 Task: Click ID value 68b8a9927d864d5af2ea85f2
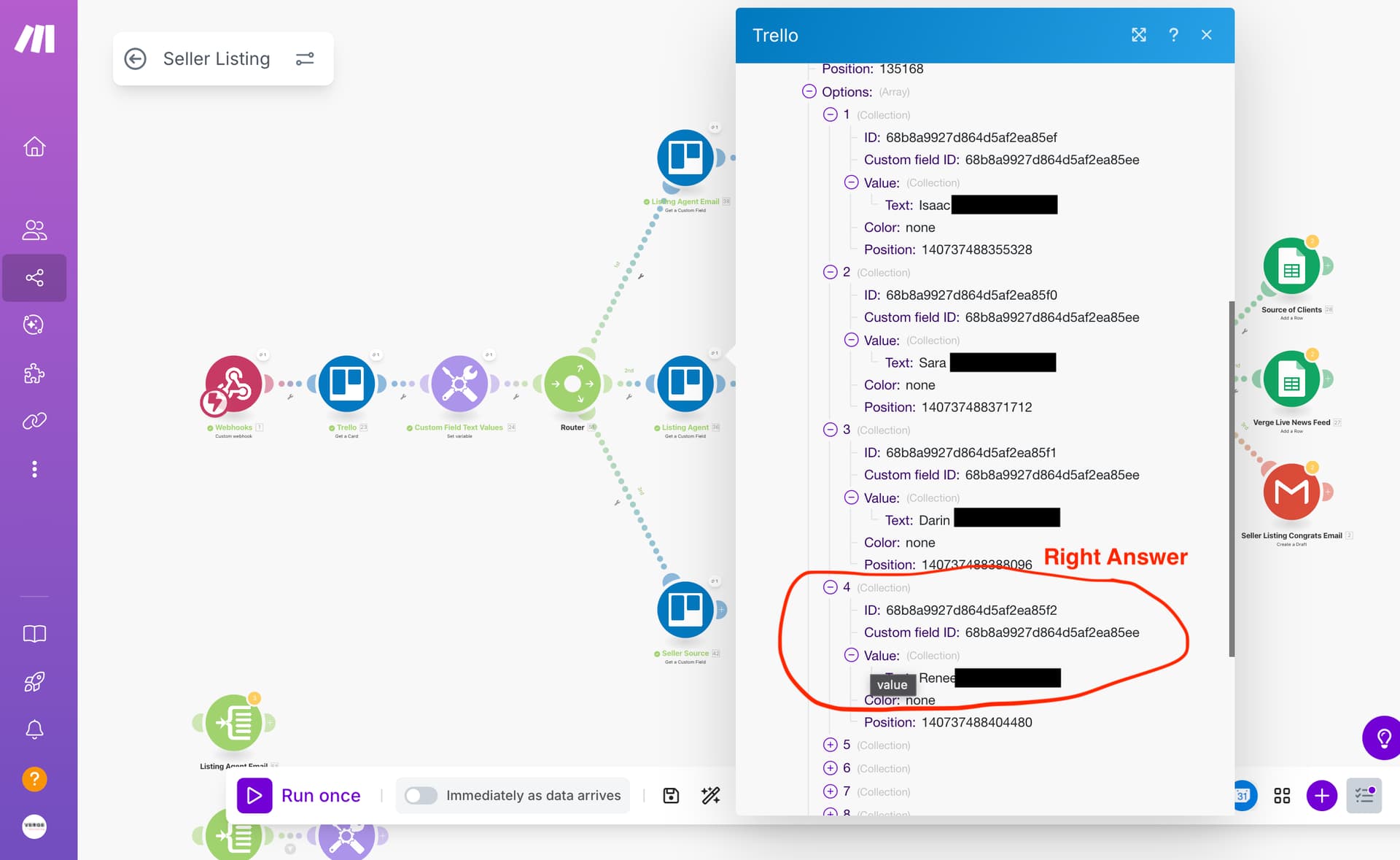(x=971, y=610)
